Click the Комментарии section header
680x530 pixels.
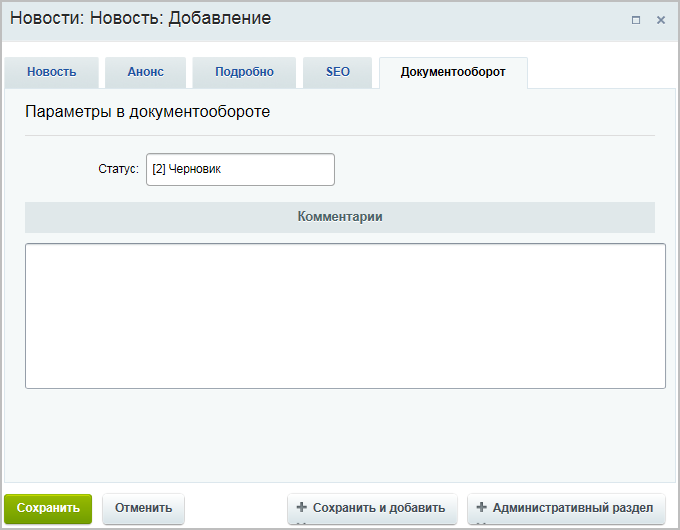click(x=340, y=217)
